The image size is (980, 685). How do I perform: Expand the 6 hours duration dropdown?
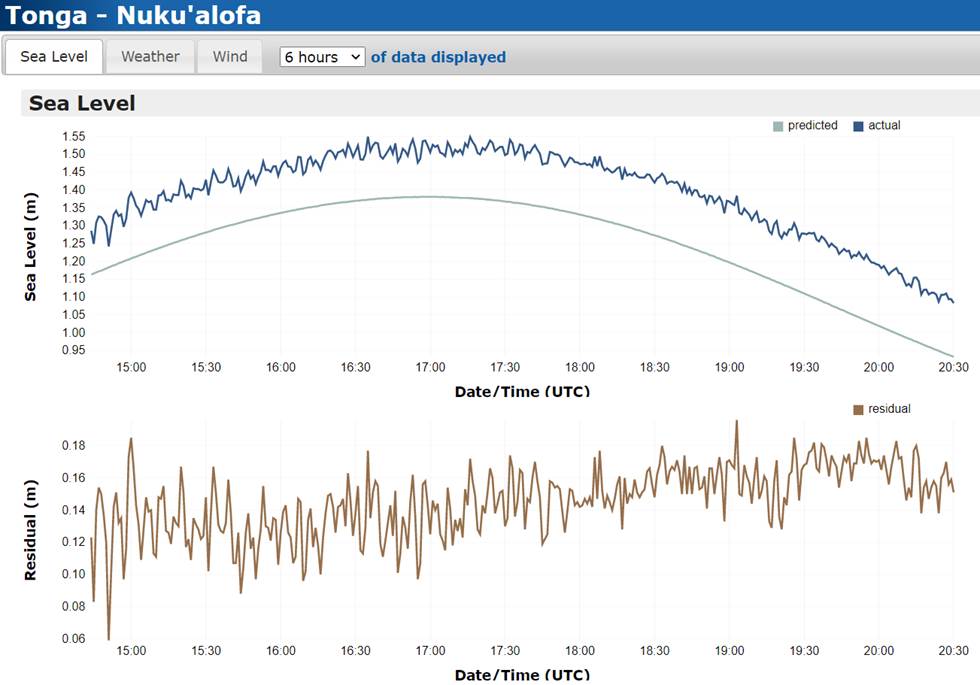(323, 57)
